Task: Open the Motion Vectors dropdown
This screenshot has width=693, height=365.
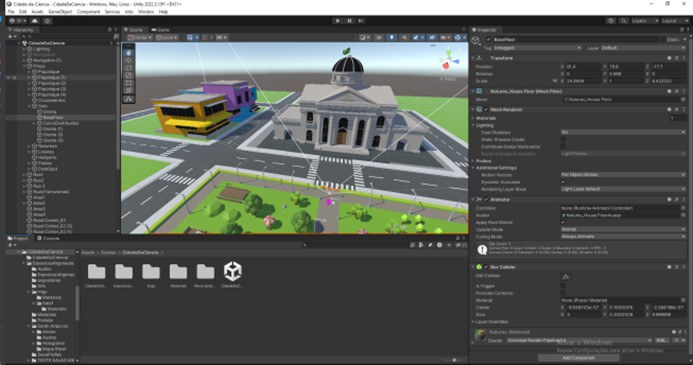Action: pyautogui.click(x=623, y=175)
